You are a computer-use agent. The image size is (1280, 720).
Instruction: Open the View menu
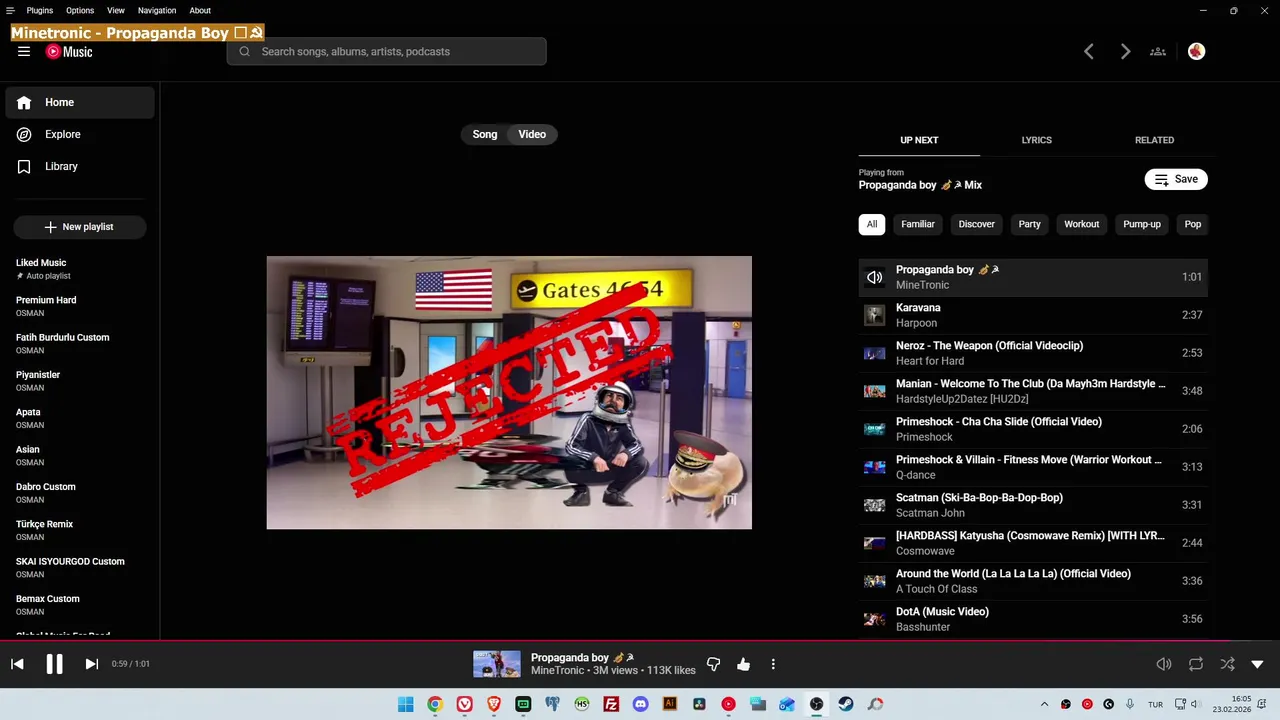click(x=116, y=10)
